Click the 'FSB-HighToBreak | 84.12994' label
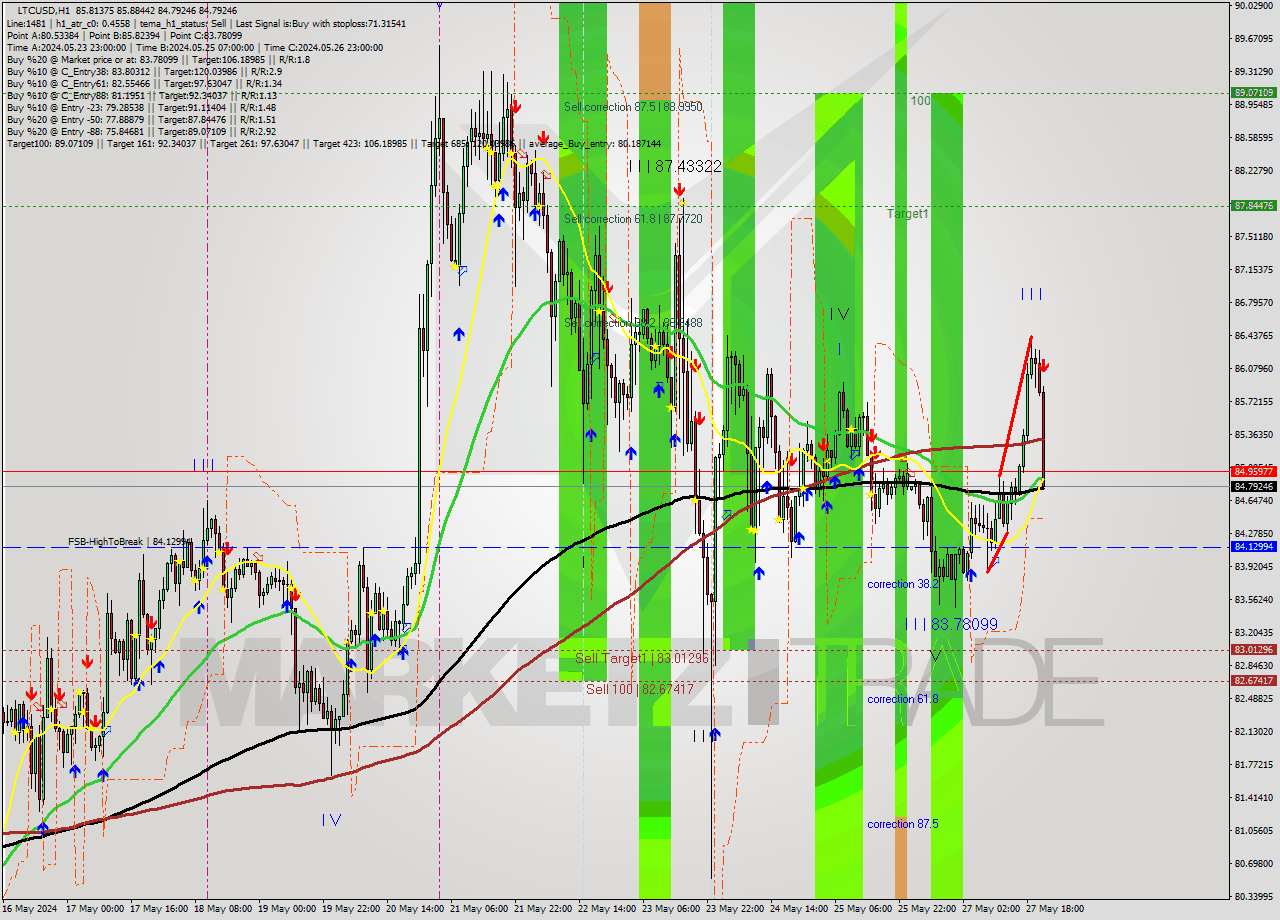The width and height of the screenshot is (1280, 920). 129,542
